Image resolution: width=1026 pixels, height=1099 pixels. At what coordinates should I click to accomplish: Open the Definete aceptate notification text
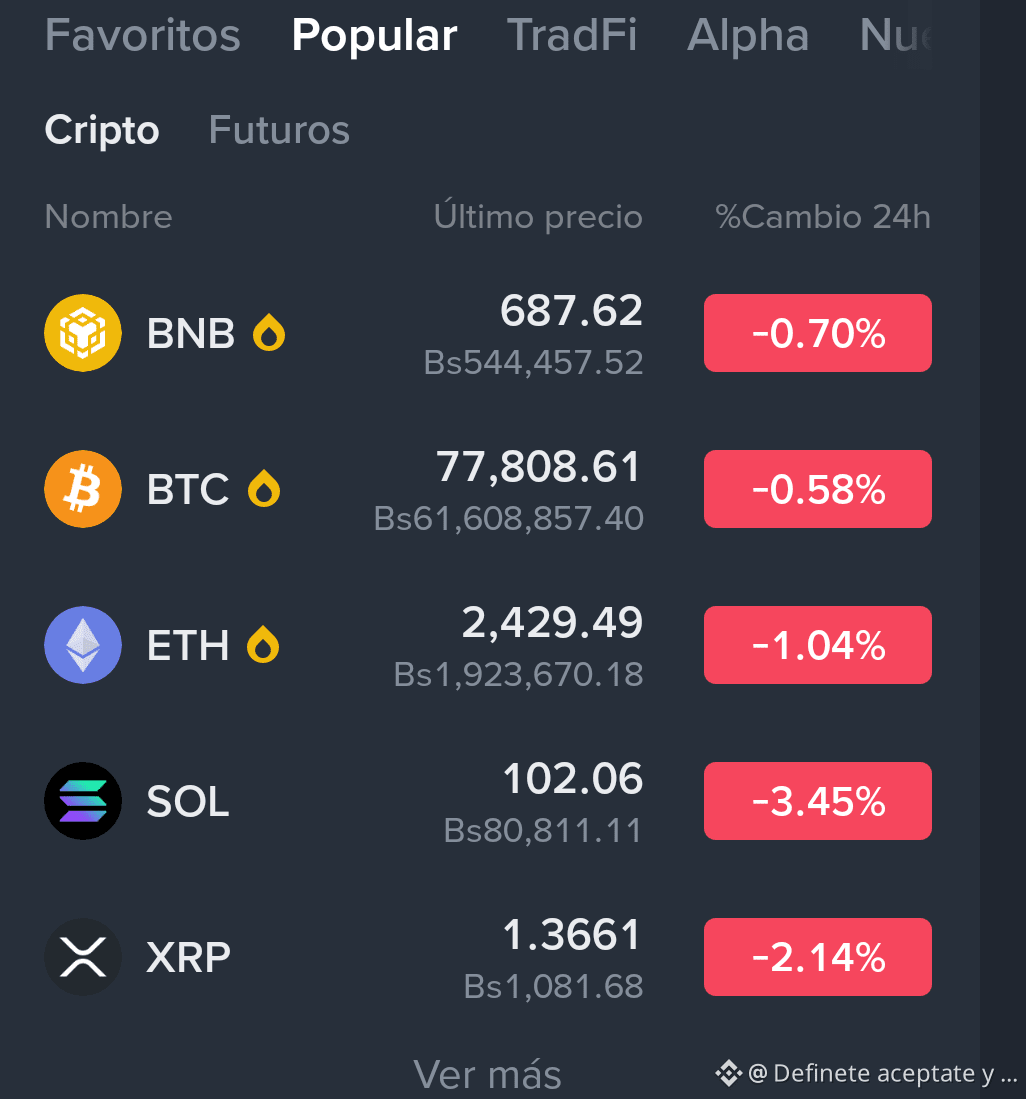[x=882, y=1073]
